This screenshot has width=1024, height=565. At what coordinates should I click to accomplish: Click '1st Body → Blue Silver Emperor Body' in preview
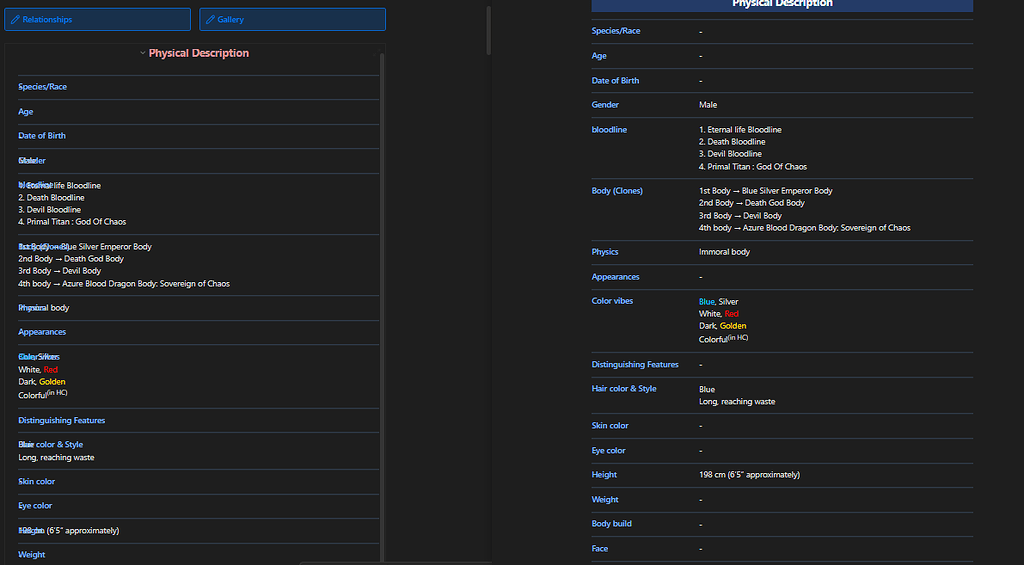tap(765, 191)
